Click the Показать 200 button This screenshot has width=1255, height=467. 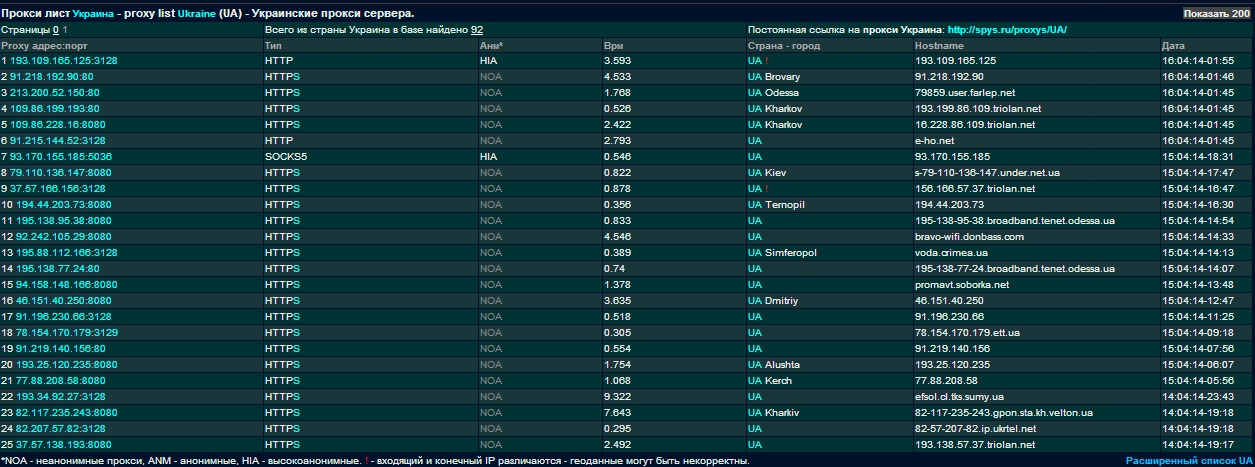[x=1216, y=13]
